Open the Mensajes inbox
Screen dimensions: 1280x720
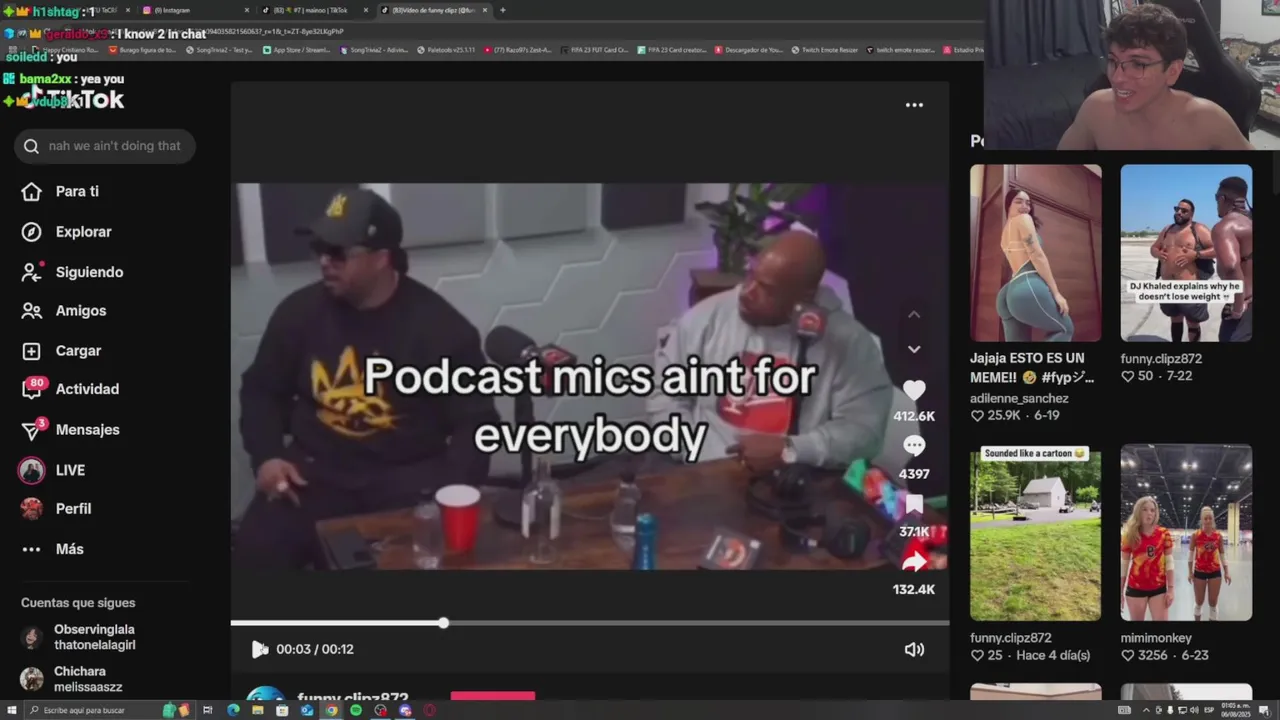coord(70,429)
